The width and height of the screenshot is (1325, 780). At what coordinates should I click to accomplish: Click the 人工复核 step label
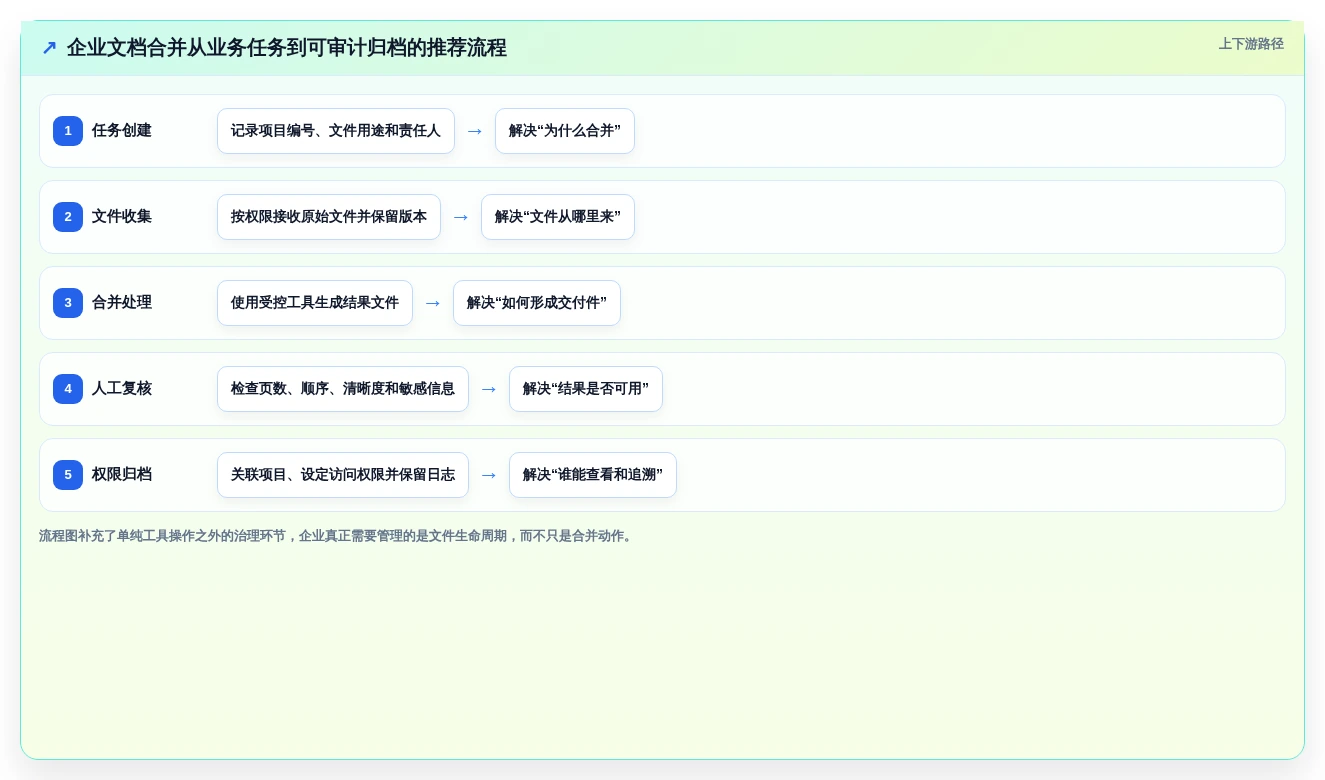tap(122, 389)
